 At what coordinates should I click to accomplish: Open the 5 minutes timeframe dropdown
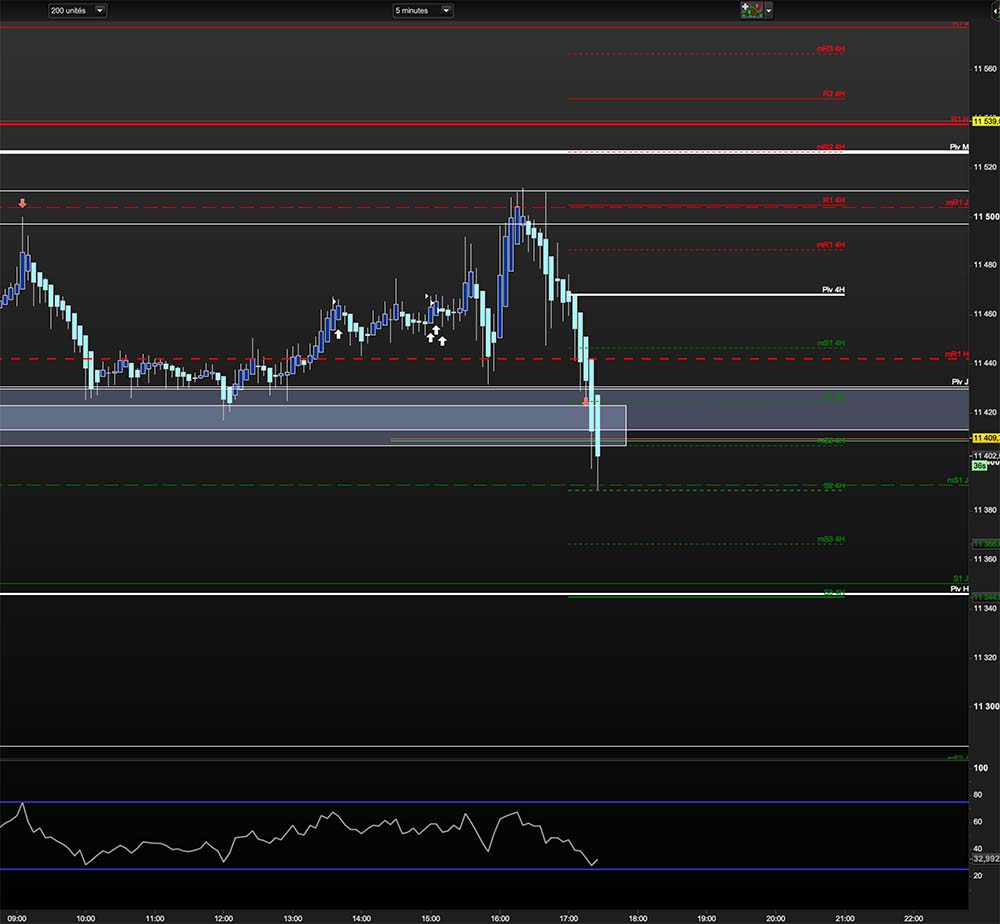[x=422, y=10]
